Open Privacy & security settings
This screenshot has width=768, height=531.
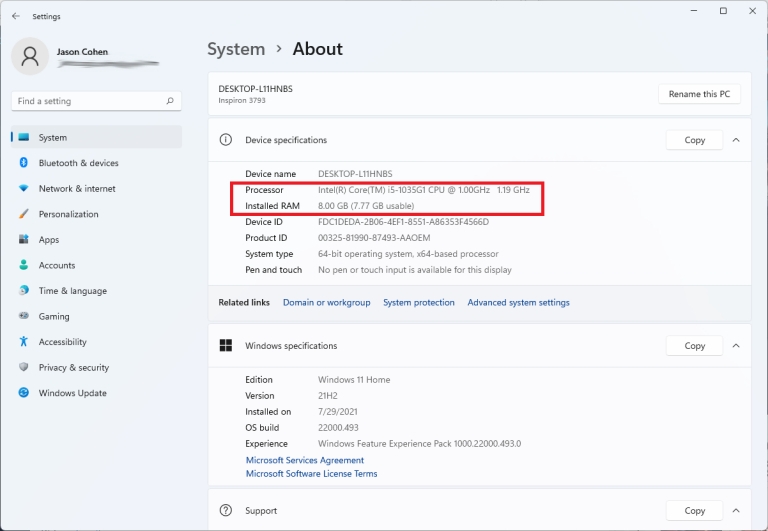tap(96, 367)
